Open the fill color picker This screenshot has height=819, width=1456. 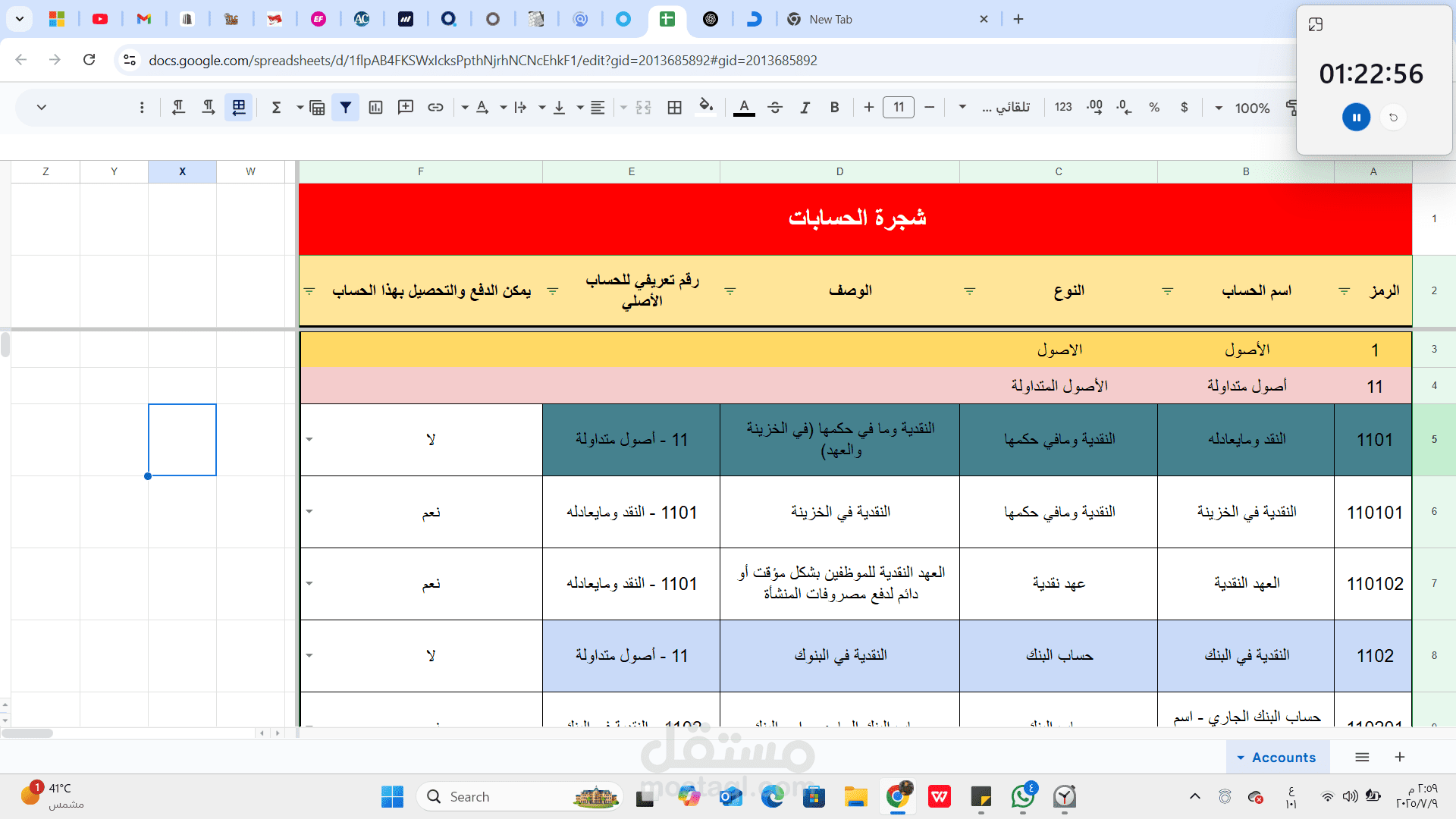point(705,107)
